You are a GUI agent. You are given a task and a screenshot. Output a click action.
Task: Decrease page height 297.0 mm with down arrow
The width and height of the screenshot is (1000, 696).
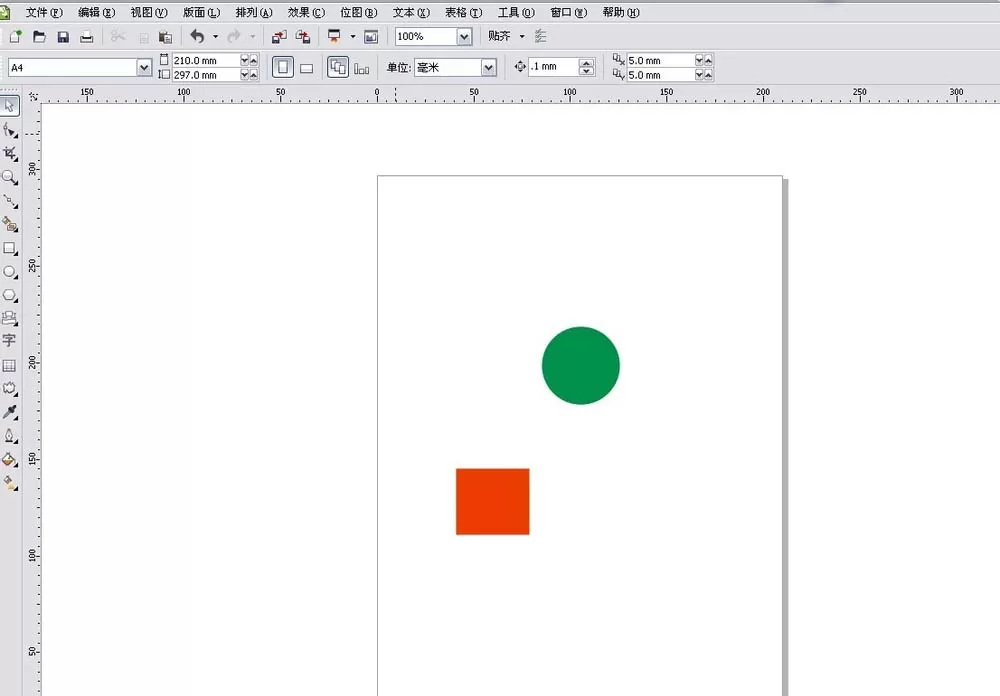click(x=244, y=75)
